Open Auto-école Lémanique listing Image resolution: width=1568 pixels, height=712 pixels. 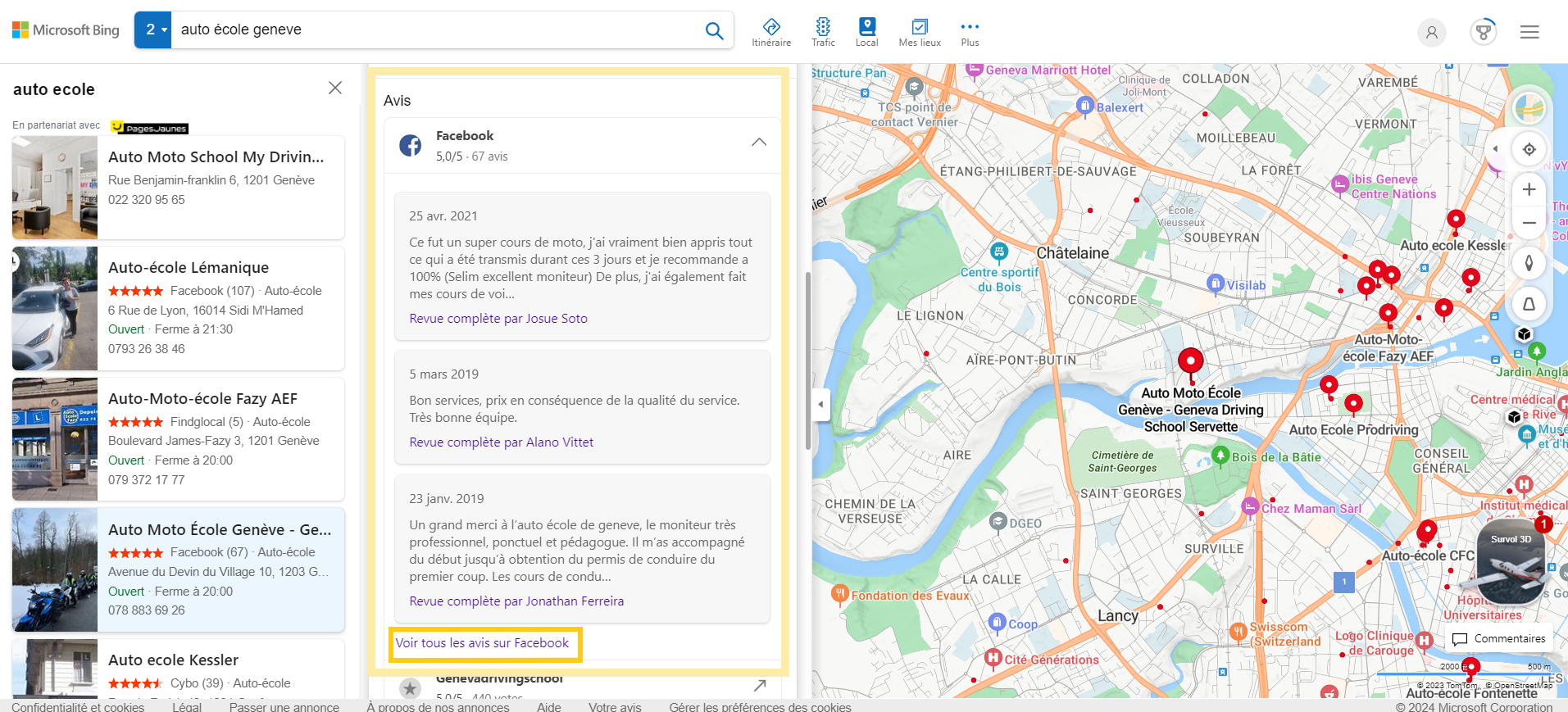[x=179, y=309]
